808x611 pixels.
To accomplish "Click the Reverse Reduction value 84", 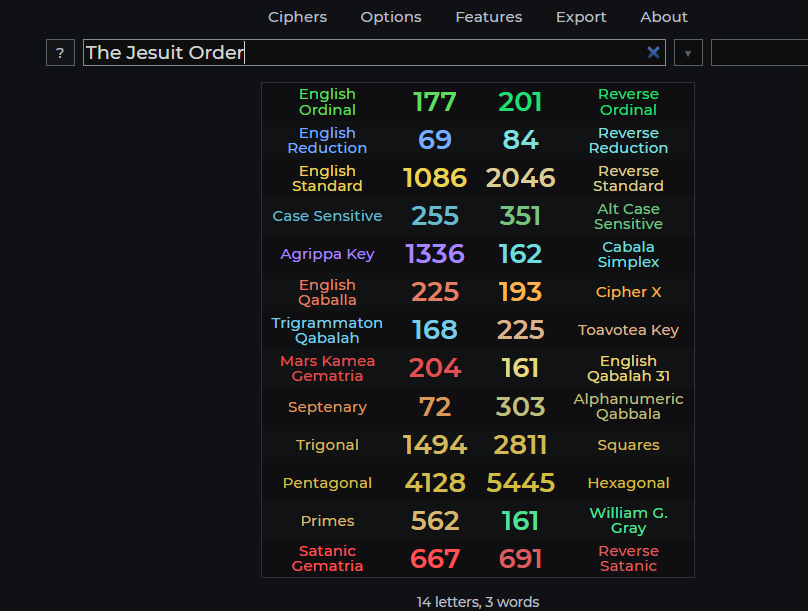I will [x=520, y=140].
